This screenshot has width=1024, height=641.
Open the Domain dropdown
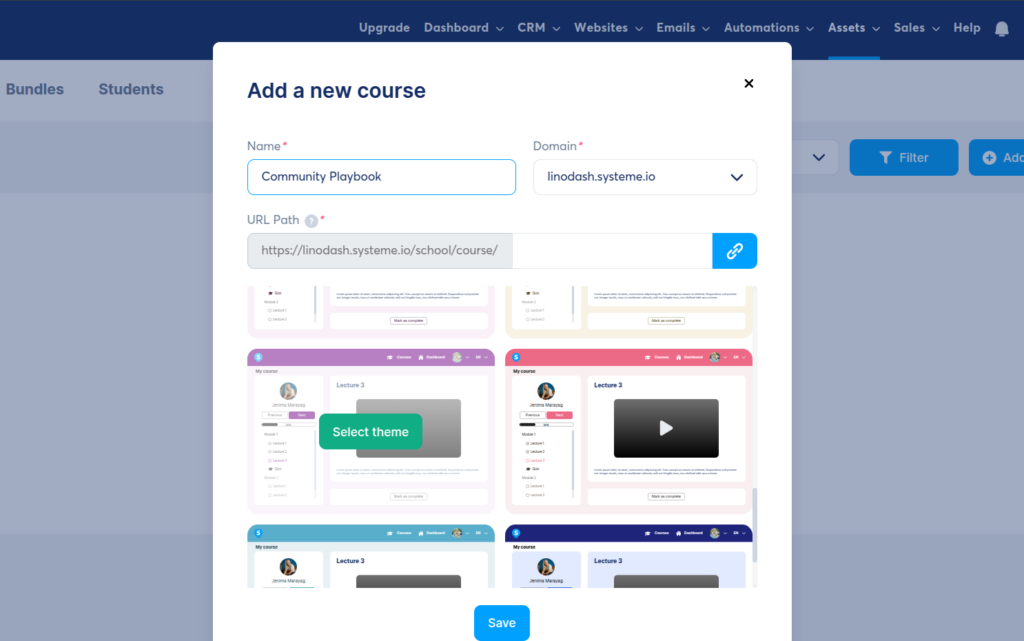coord(644,177)
